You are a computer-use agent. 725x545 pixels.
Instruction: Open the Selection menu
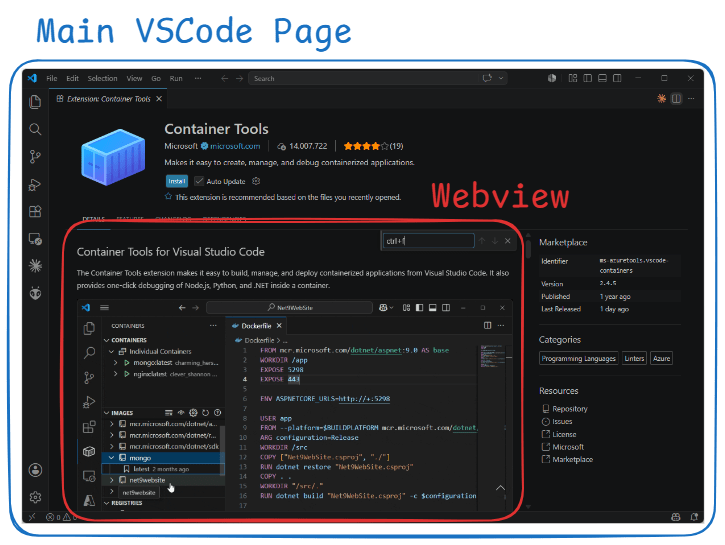(x=103, y=79)
